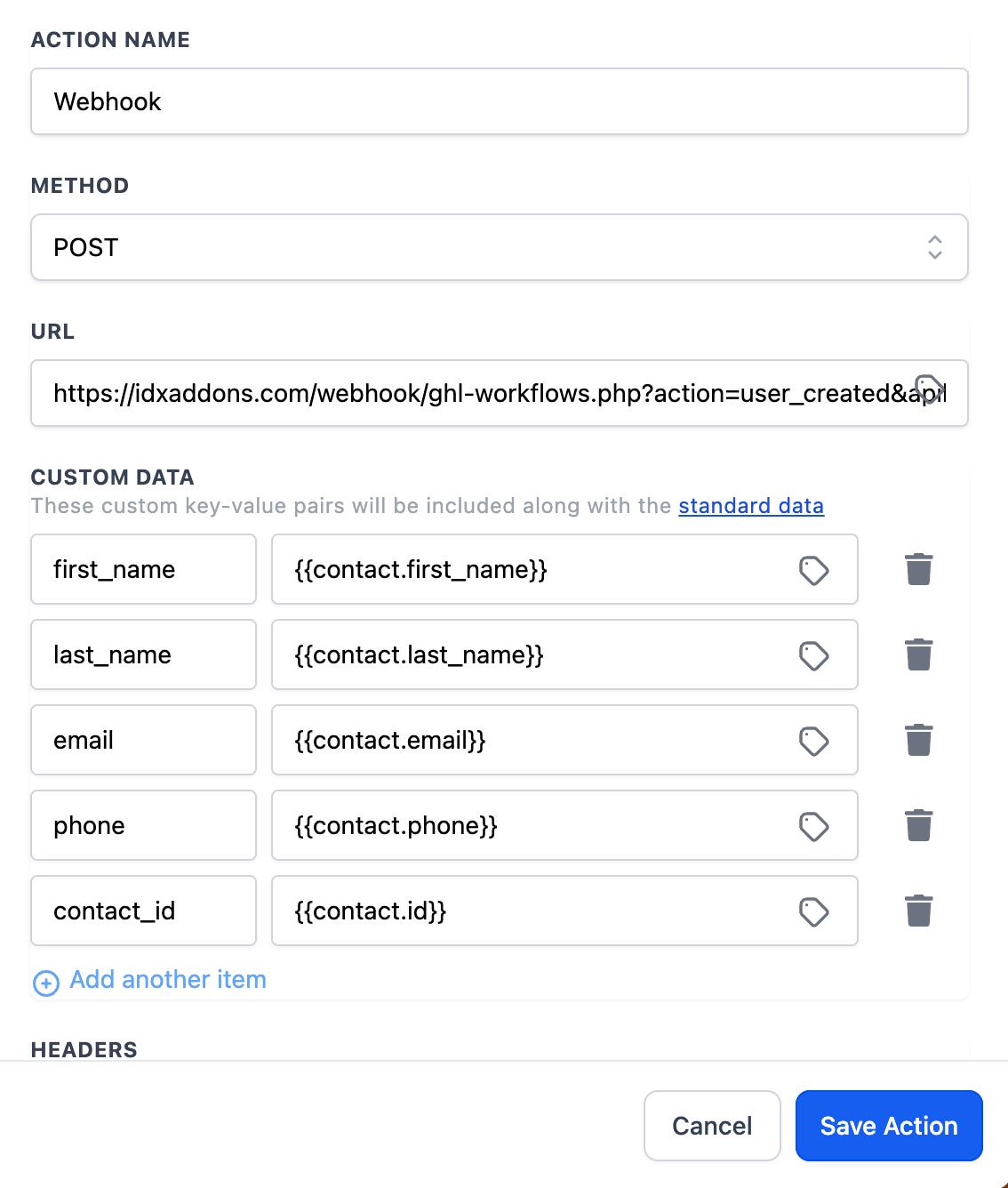This screenshot has width=1008, height=1188.
Task: Open tag picker for last_name value
Action: [813, 655]
